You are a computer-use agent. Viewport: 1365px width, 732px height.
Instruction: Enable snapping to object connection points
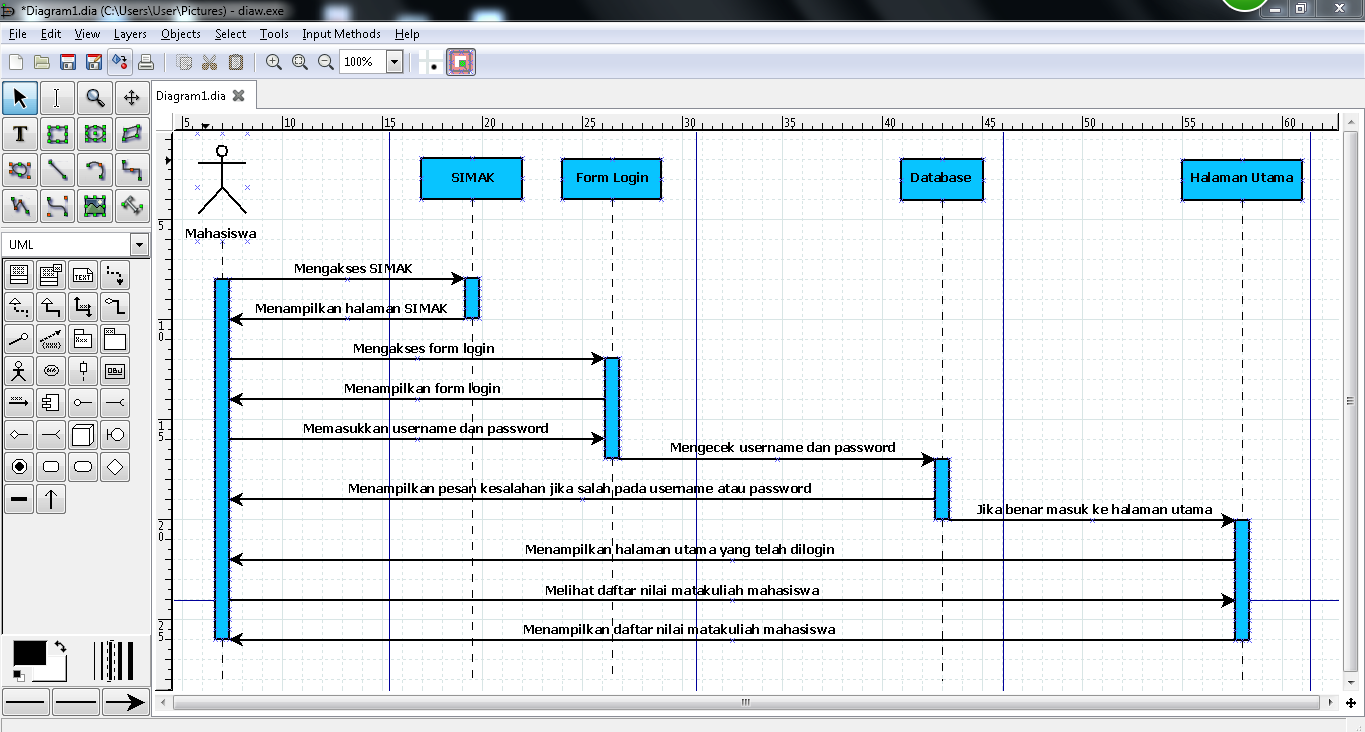[462, 61]
